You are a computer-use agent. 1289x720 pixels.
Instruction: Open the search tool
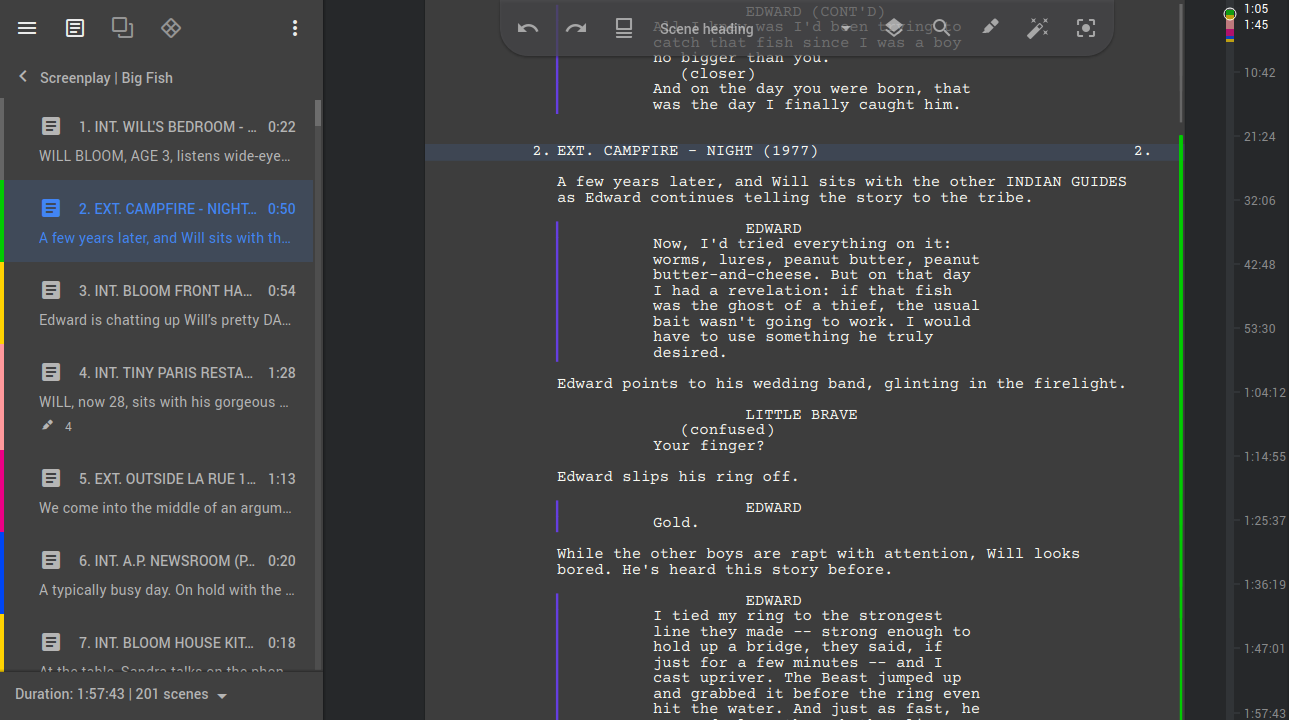click(x=942, y=28)
